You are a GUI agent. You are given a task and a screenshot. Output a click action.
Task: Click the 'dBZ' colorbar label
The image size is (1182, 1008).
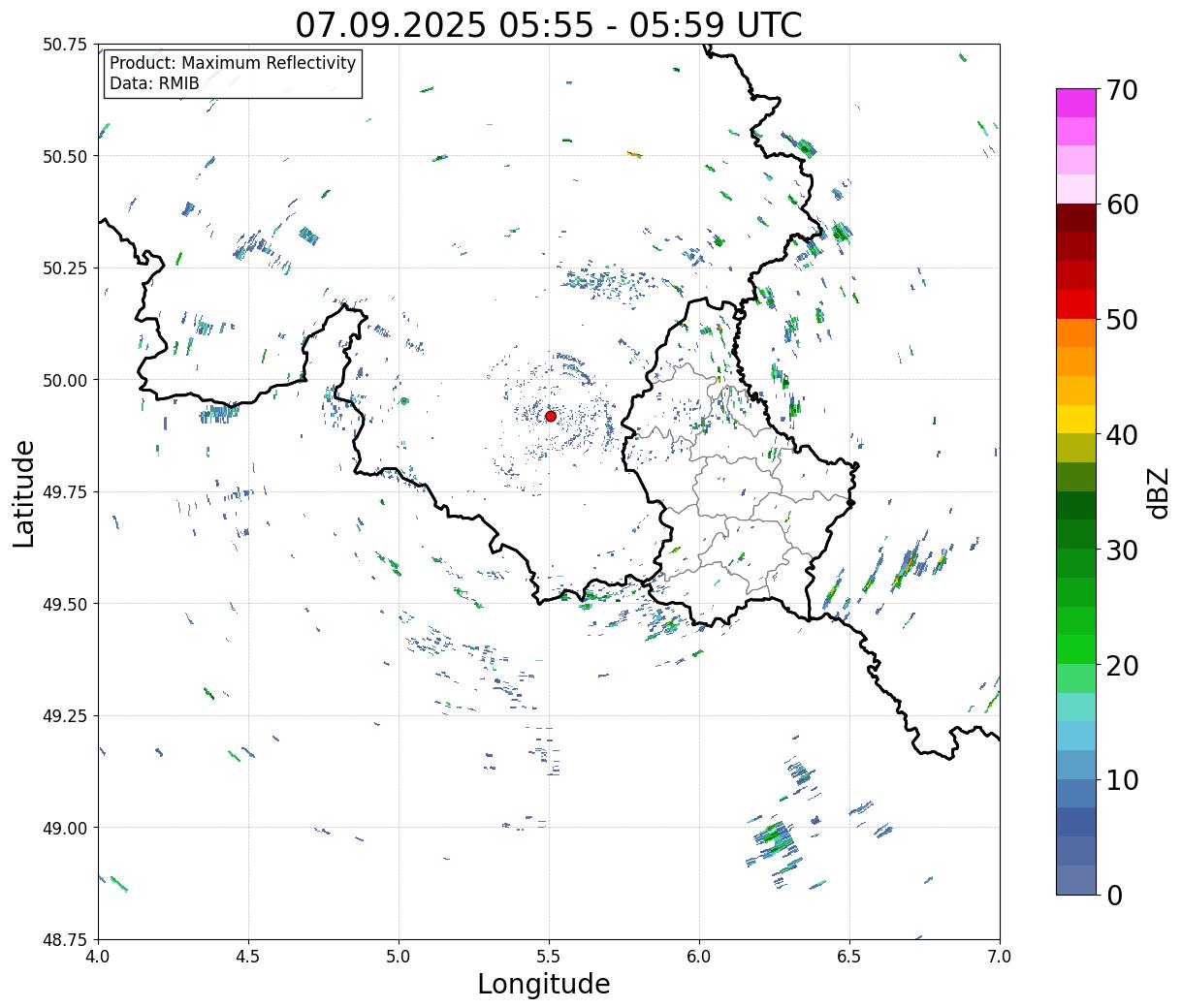click(1158, 492)
